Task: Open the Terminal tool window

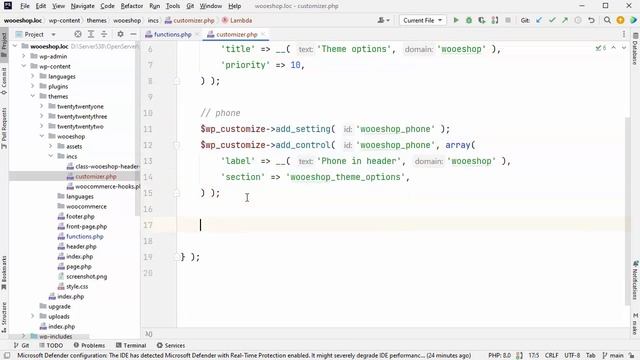Action: tap(131, 345)
